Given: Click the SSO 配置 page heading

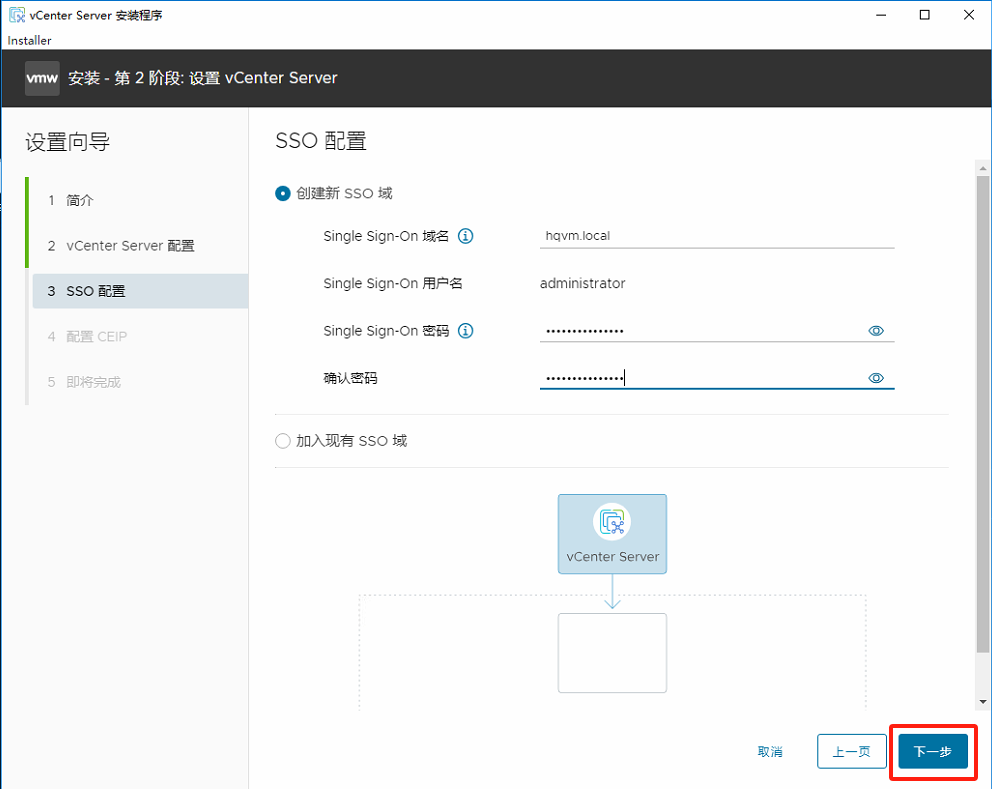Looking at the screenshot, I should tap(321, 141).
